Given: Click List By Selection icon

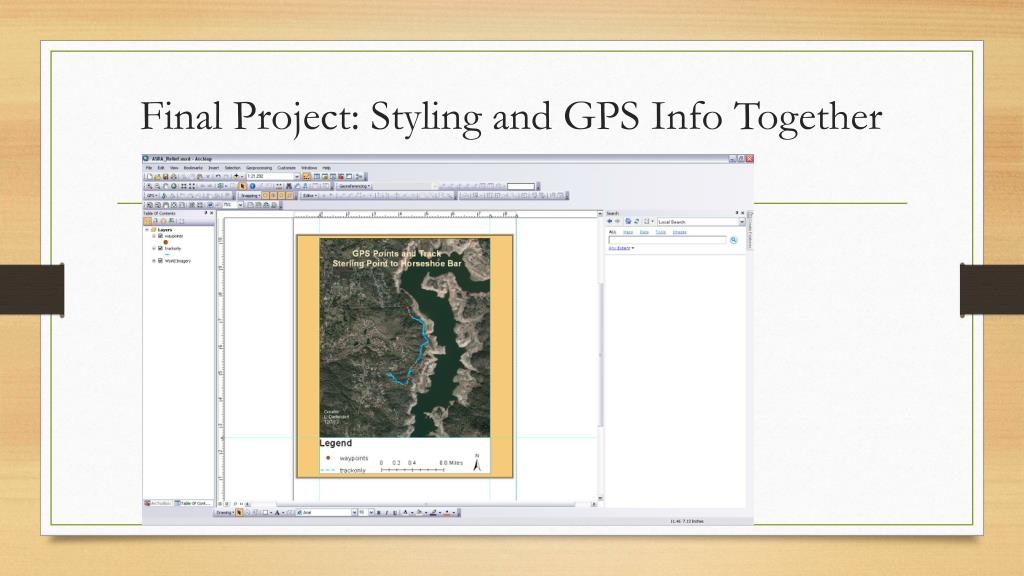Looking at the screenshot, I should click(172, 221).
